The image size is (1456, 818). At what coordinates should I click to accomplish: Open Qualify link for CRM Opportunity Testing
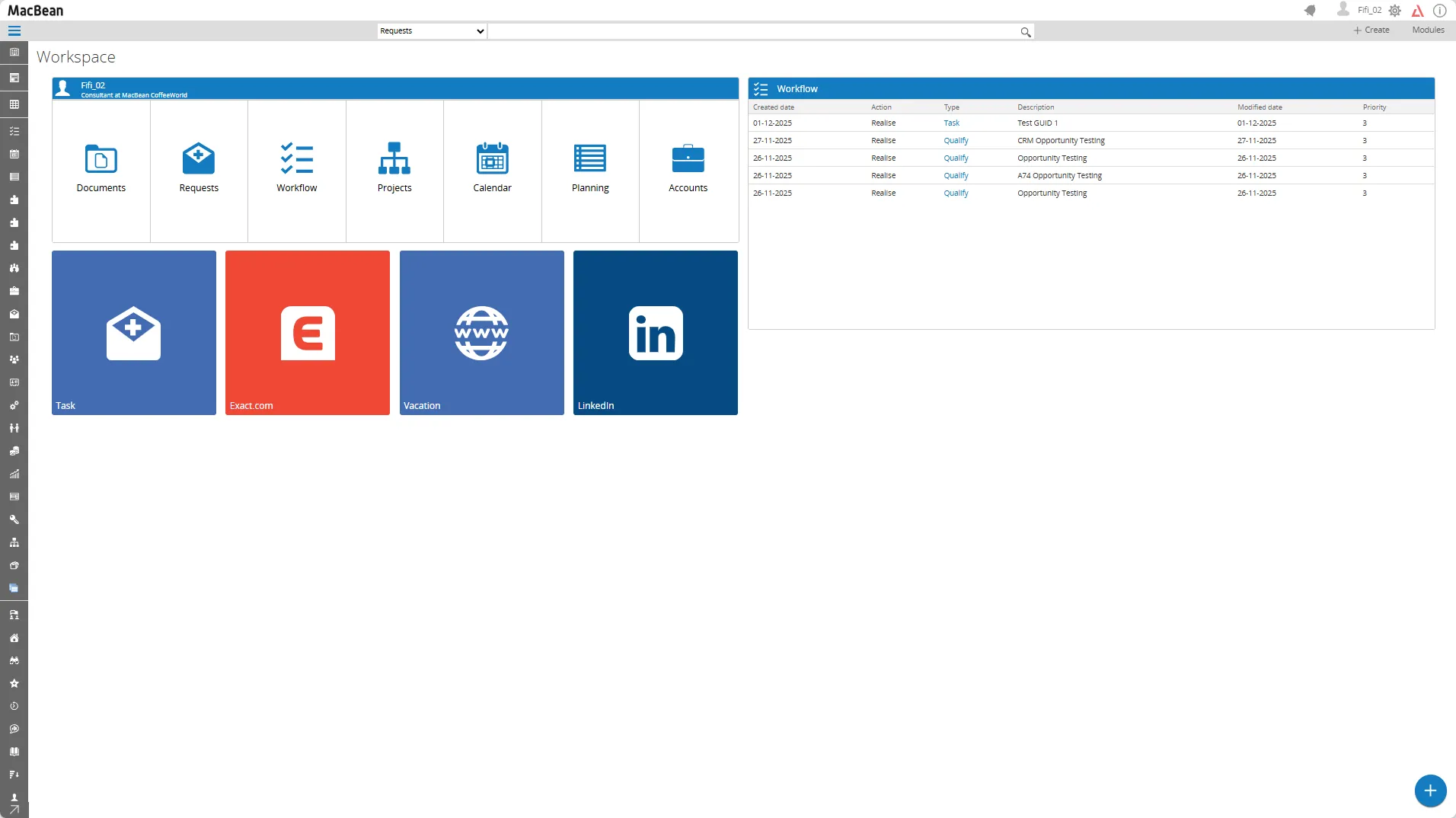956,141
